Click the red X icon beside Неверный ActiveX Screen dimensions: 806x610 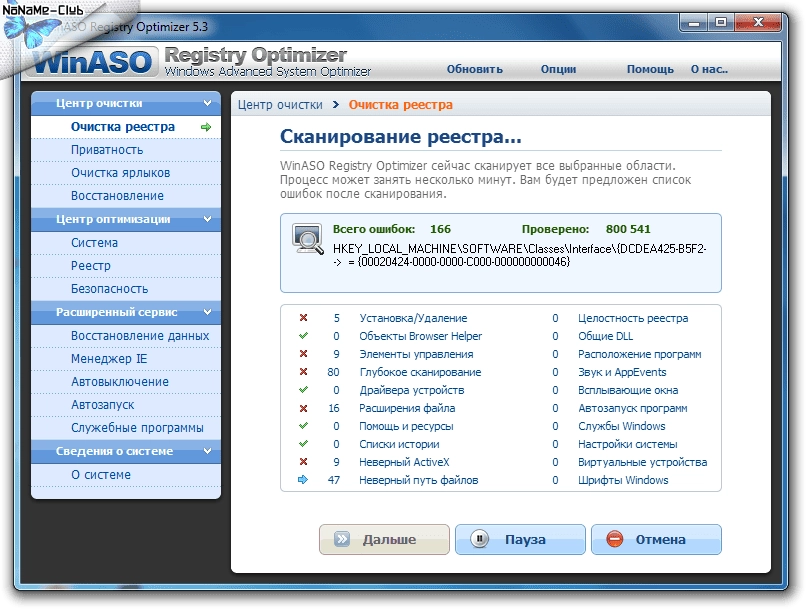point(303,461)
